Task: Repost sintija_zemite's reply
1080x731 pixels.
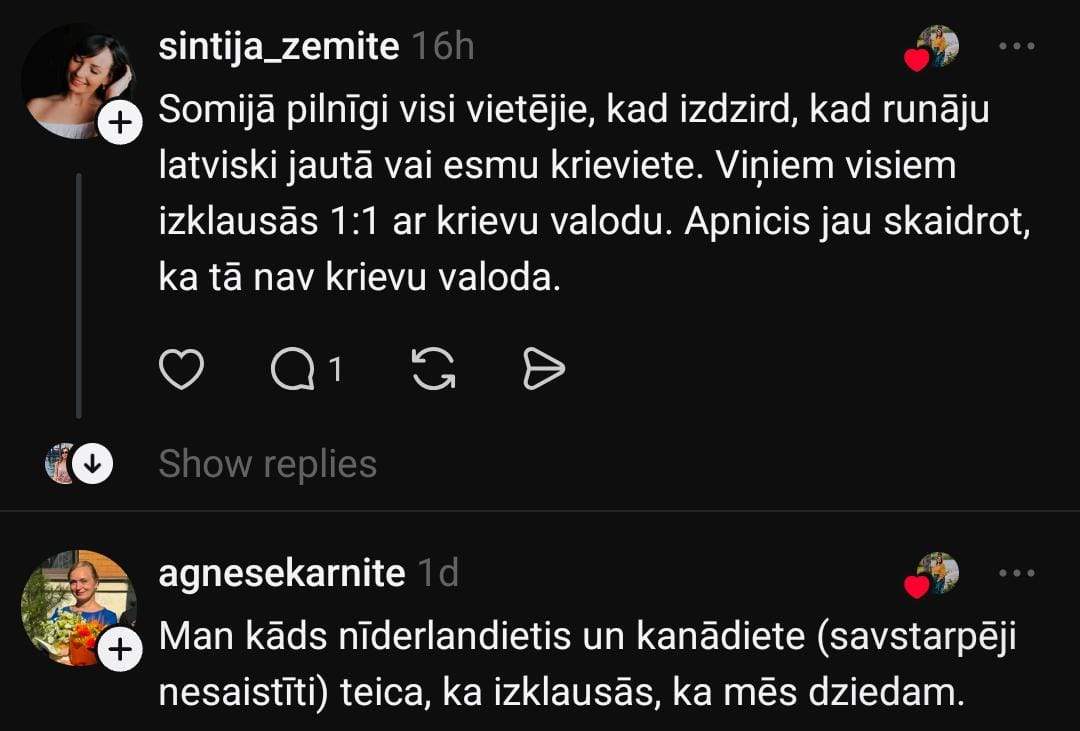Action: pyautogui.click(x=434, y=371)
